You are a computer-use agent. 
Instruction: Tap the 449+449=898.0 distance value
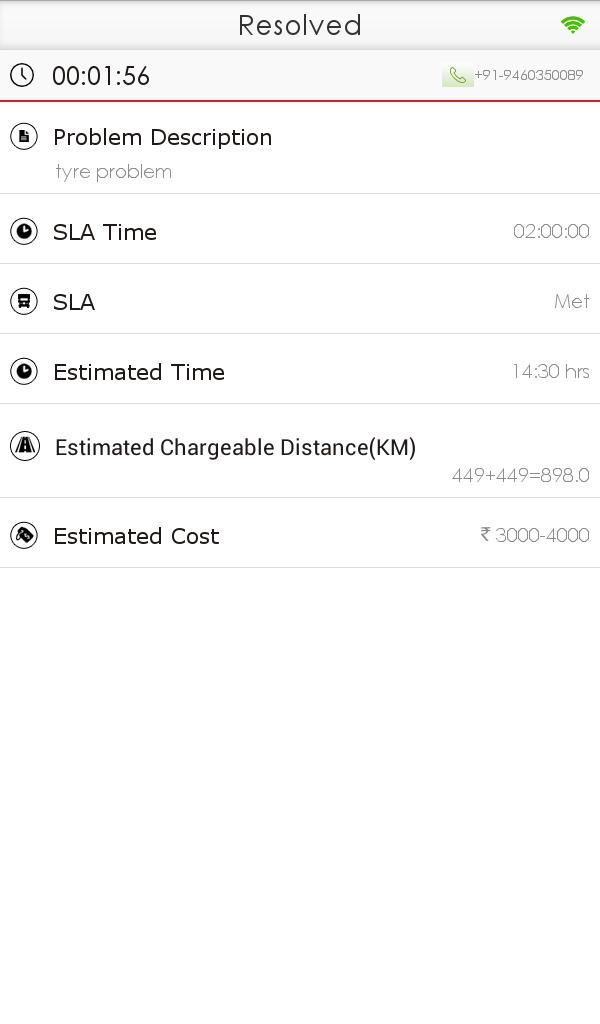click(520, 475)
